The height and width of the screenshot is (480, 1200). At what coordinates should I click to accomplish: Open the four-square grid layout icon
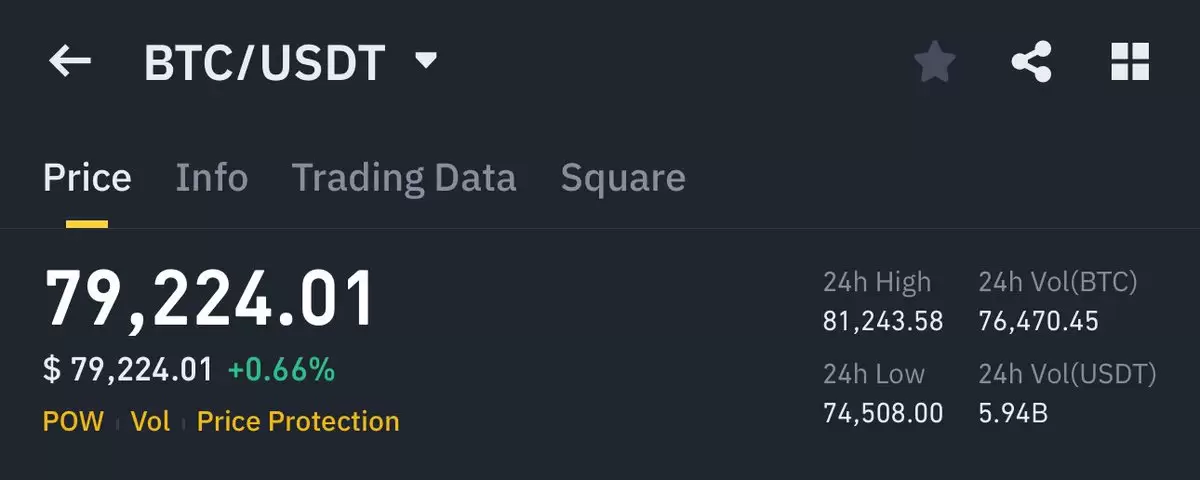(x=1130, y=62)
